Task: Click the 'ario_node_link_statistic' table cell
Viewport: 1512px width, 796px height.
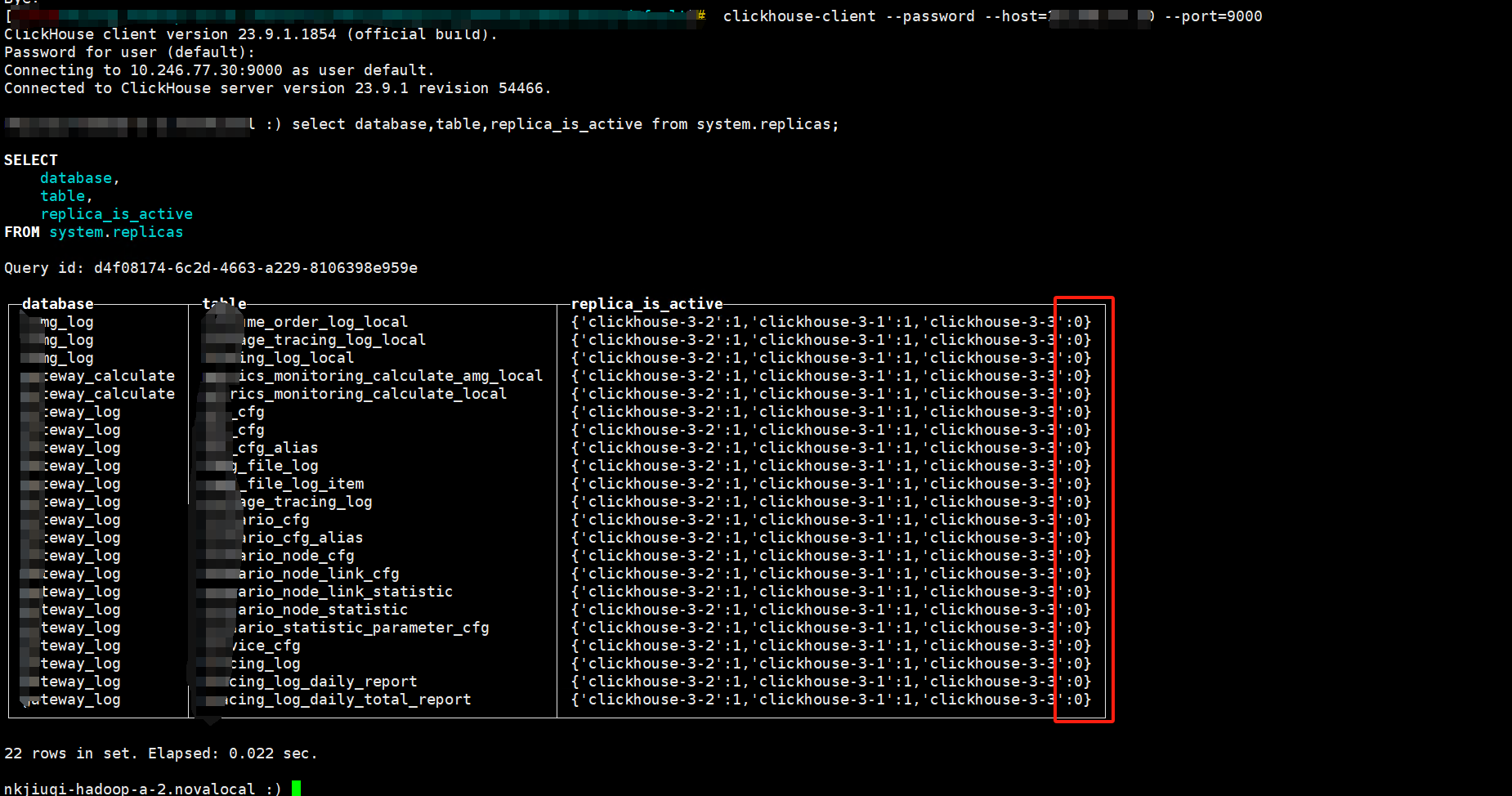Action: [345, 592]
